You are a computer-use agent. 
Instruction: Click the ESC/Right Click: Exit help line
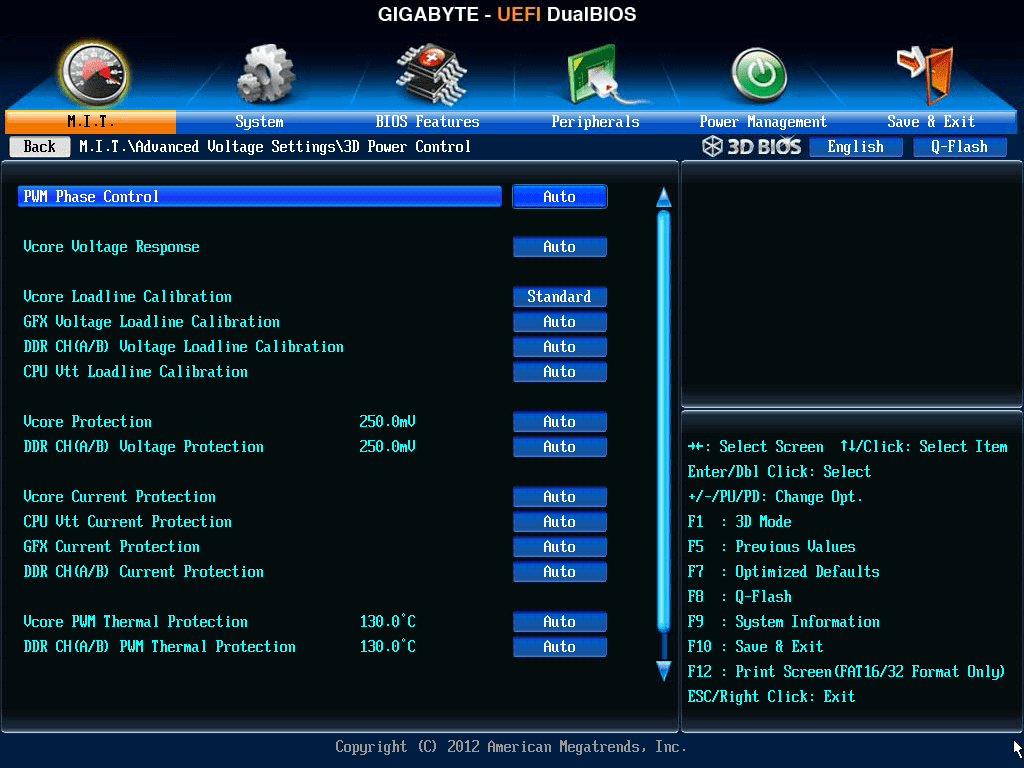(771, 697)
